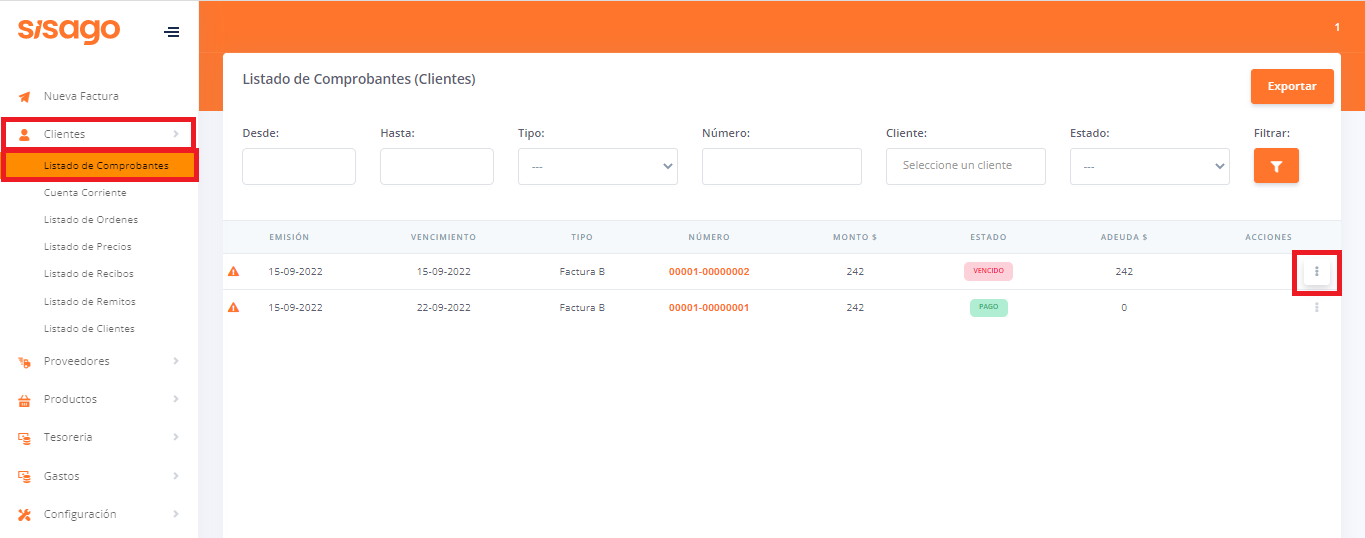Click the Nueva Factura paper plane icon
The image size is (1365, 538).
[25, 97]
